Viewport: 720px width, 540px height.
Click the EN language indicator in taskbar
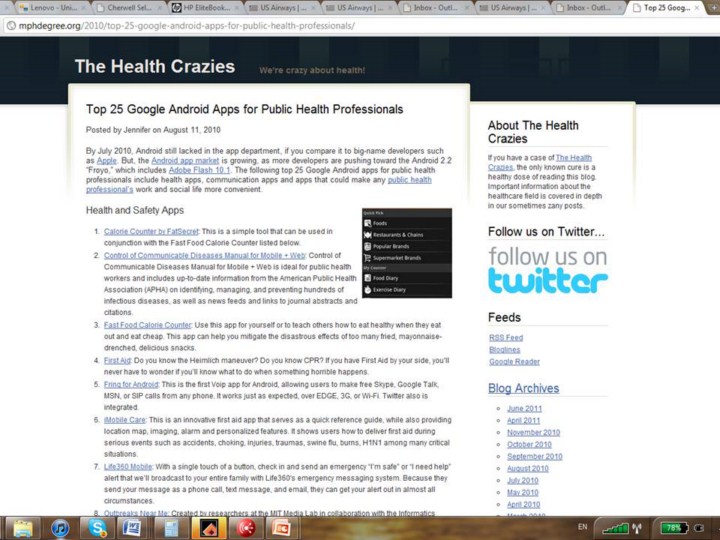coord(583,525)
